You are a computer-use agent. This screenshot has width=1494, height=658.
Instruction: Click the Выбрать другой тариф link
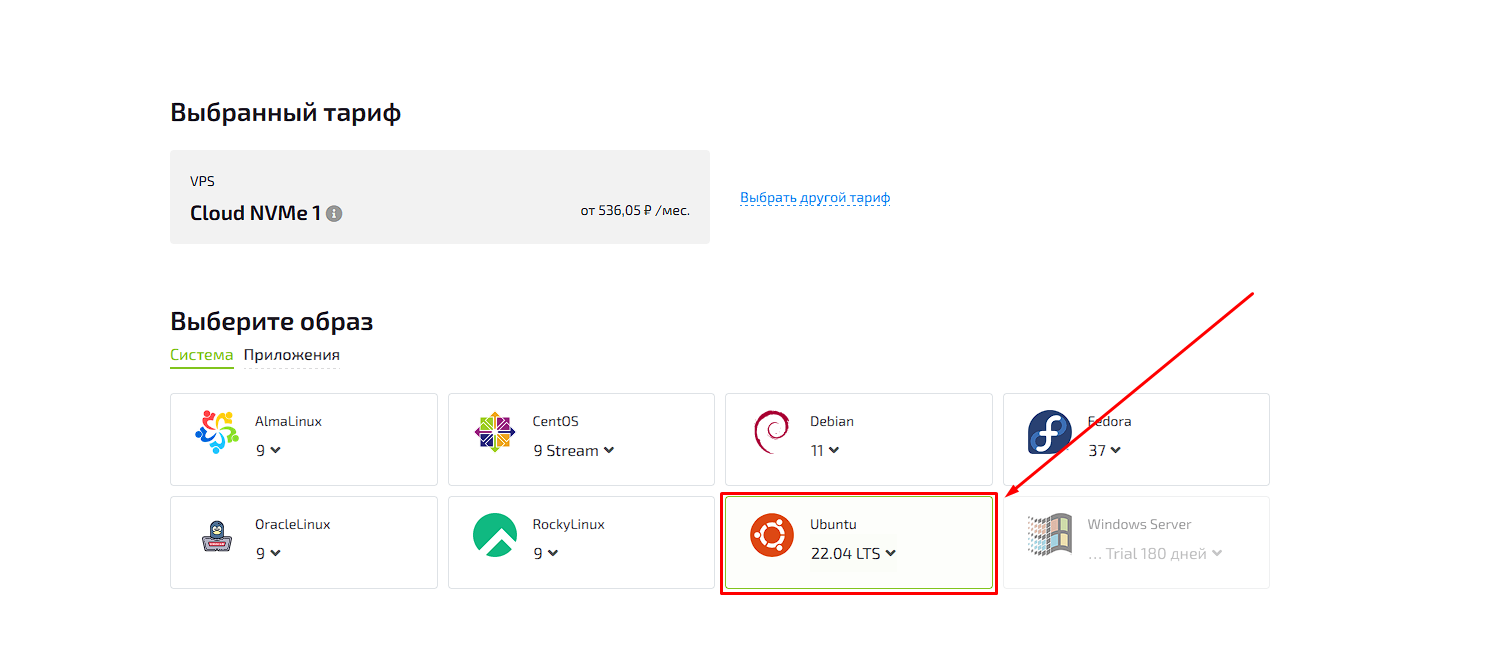pos(815,198)
